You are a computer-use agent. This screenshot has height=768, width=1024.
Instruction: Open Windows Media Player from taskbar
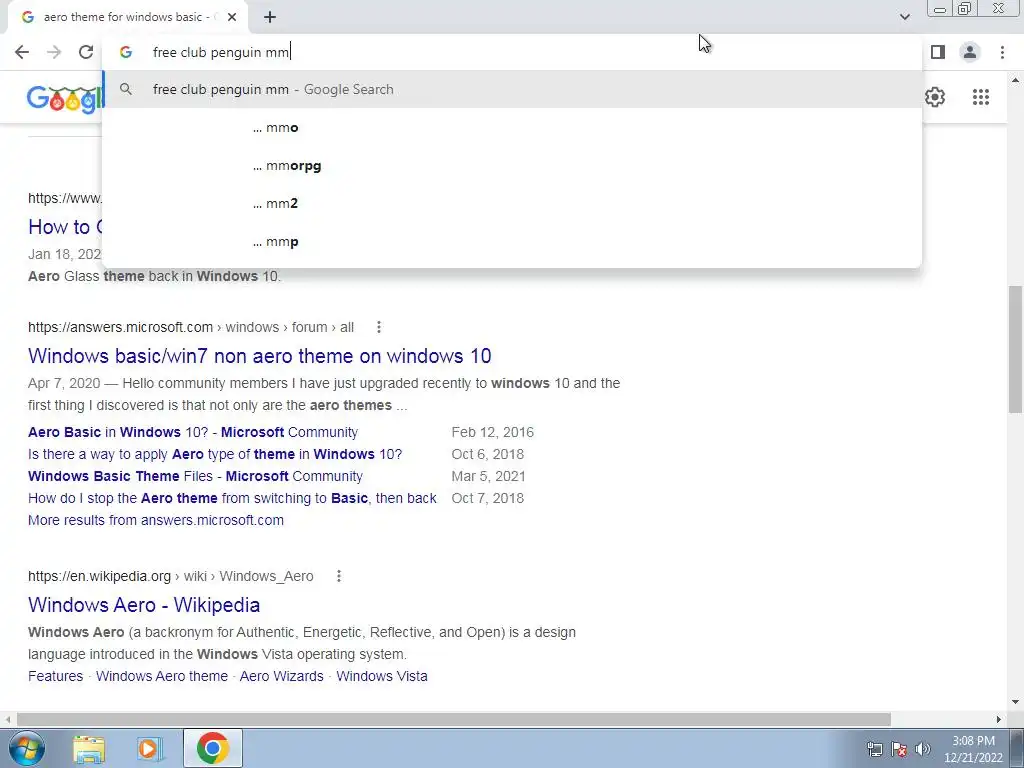click(x=149, y=748)
